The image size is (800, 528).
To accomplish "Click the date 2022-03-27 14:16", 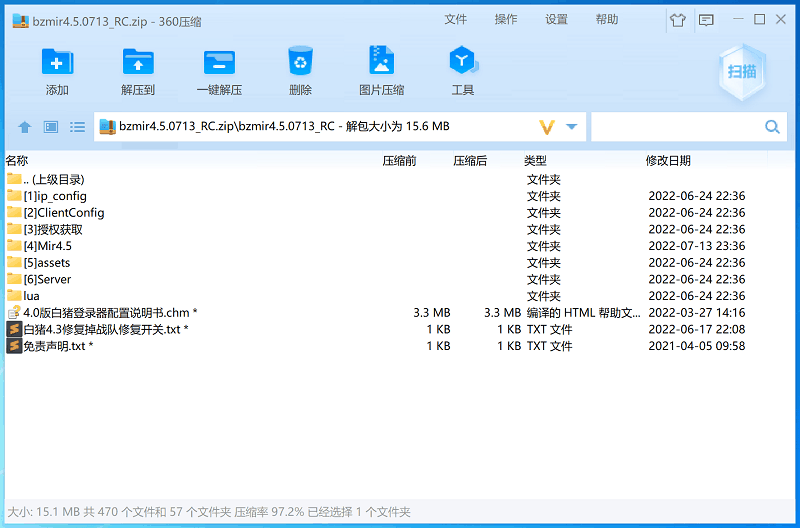I will [x=696, y=313].
